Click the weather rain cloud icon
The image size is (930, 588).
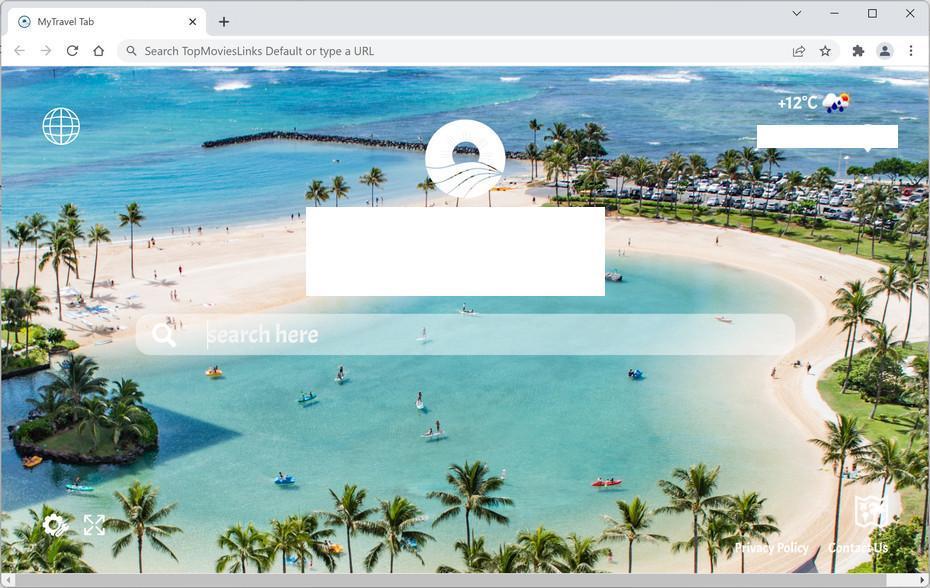tap(836, 102)
